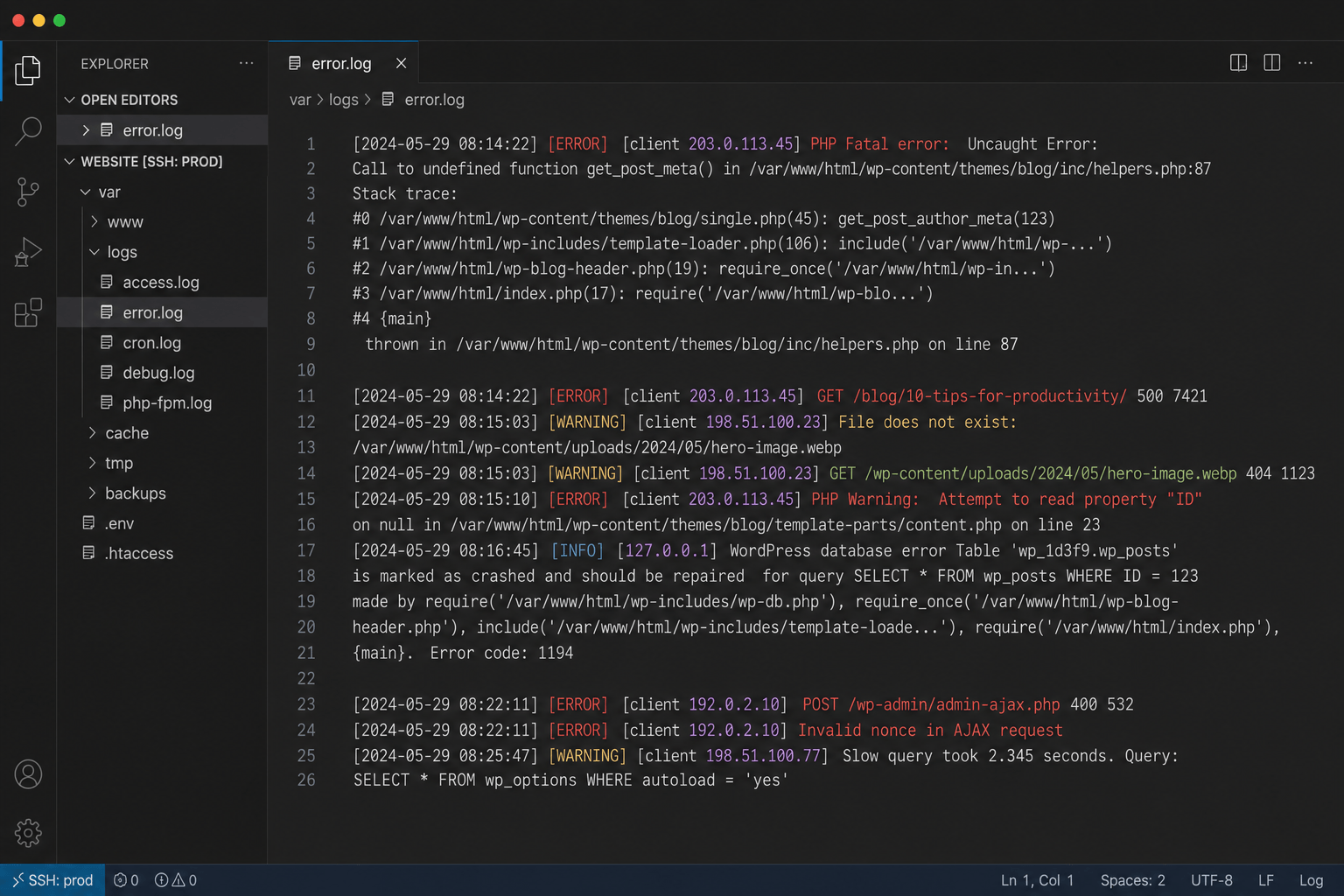Image resolution: width=1344 pixels, height=896 pixels.
Task: Open editor more actions ellipsis
Action: 1305,63
